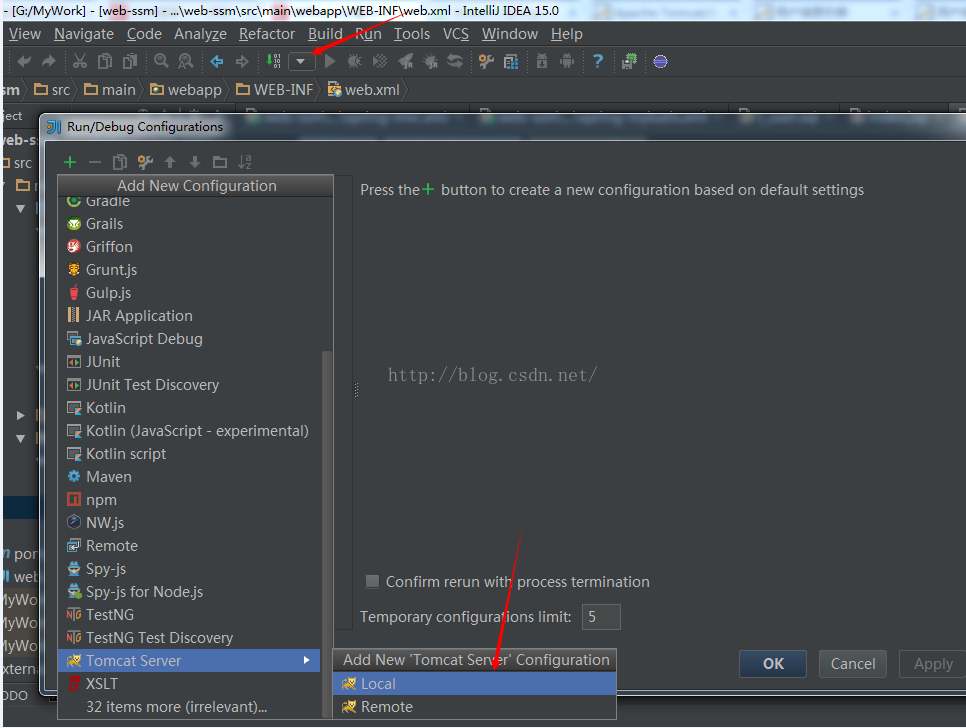This screenshot has width=966, height=728.
Task: Click the SDK Manager android download icon
Action: point(542,61)
